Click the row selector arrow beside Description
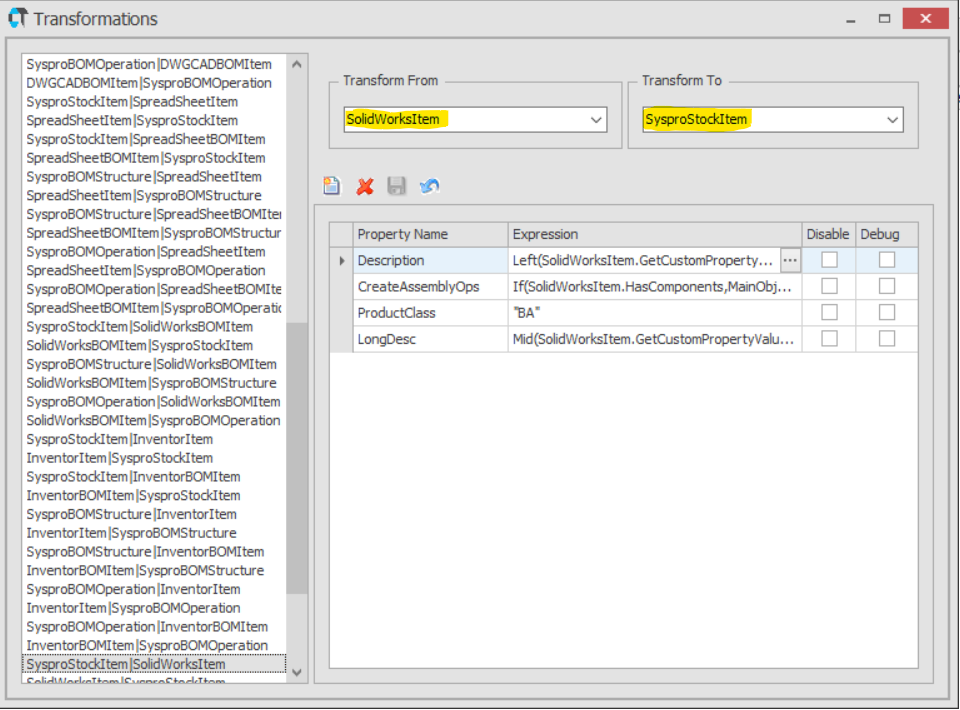The image size is (960, 710). pos(342,261)
